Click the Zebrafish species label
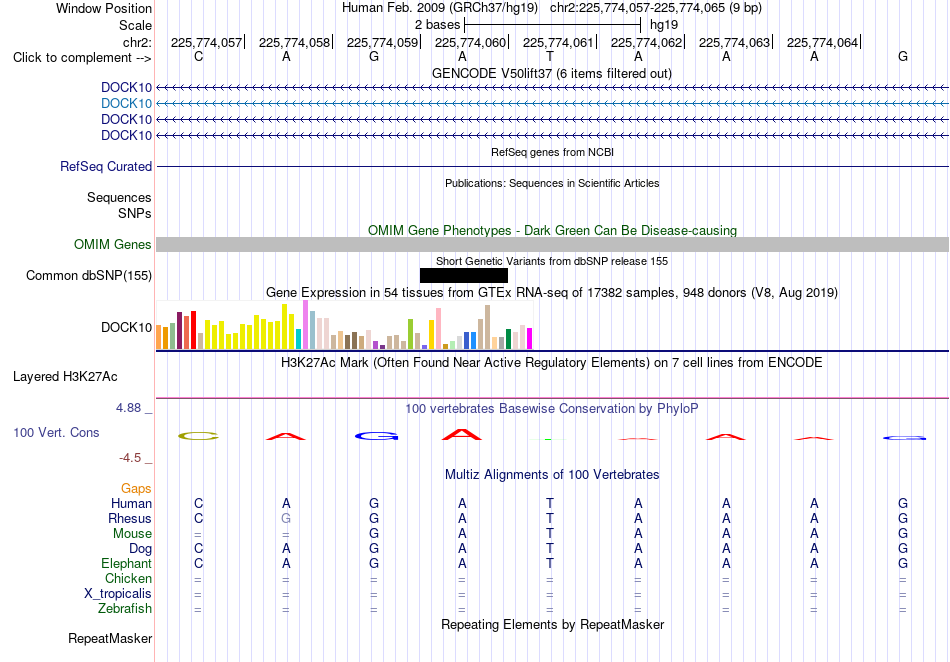950x662 pixels. [x=125, y=609]
